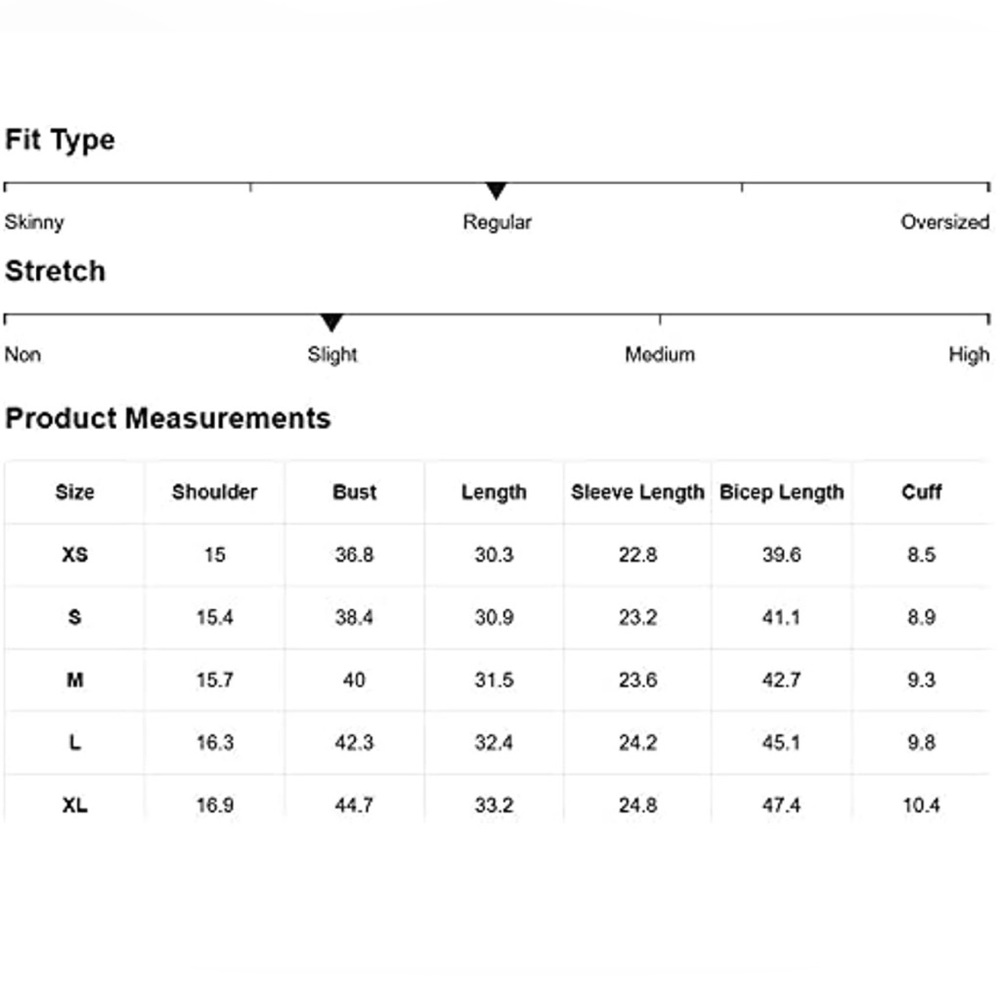Viewport: 1000px width, 1000px height.
Task: Click the 44.7 bust value for XL
Action: pos(354,805)
